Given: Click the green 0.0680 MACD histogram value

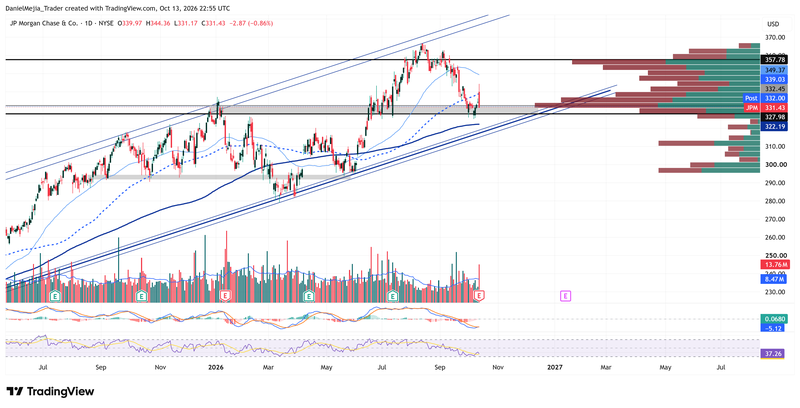Looking at the screenshot, I should (772, 319).
